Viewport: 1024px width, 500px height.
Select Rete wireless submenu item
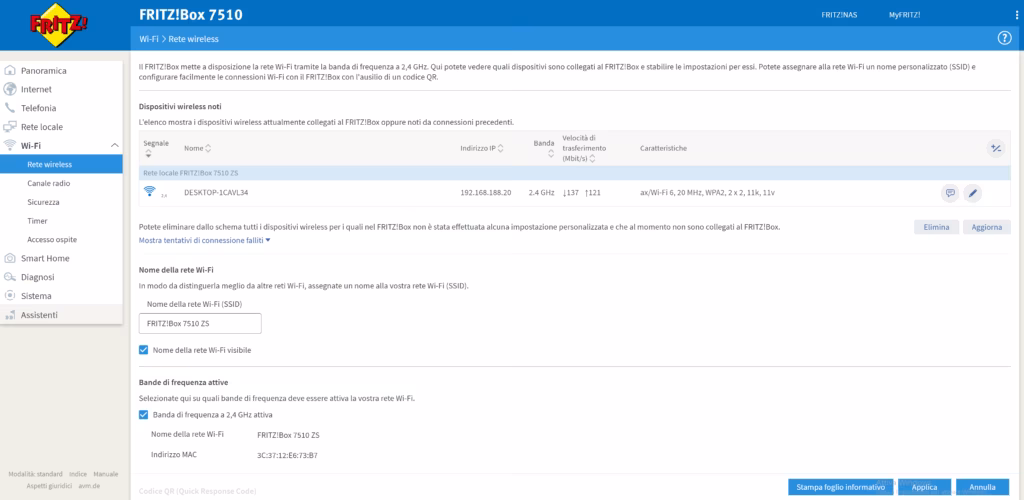click(61, 164)
